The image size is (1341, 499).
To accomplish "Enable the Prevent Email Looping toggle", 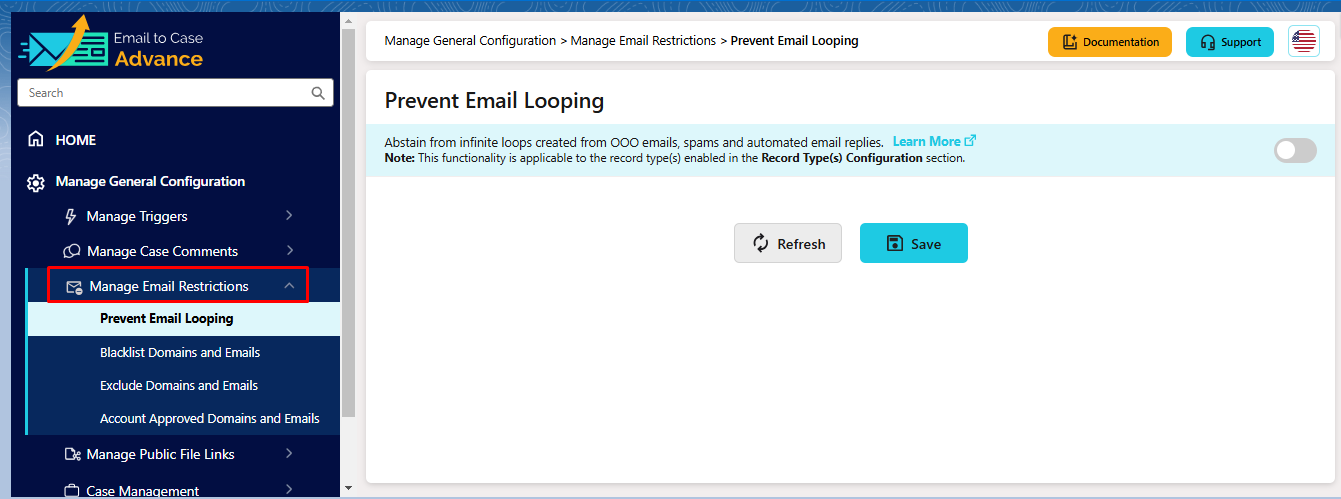I will pos(1295,151).
